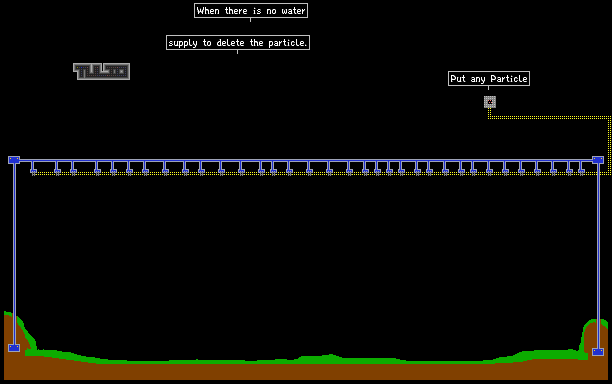
Task: Click the blue block at bottom-left pipe end
Action: click(14, 348)
